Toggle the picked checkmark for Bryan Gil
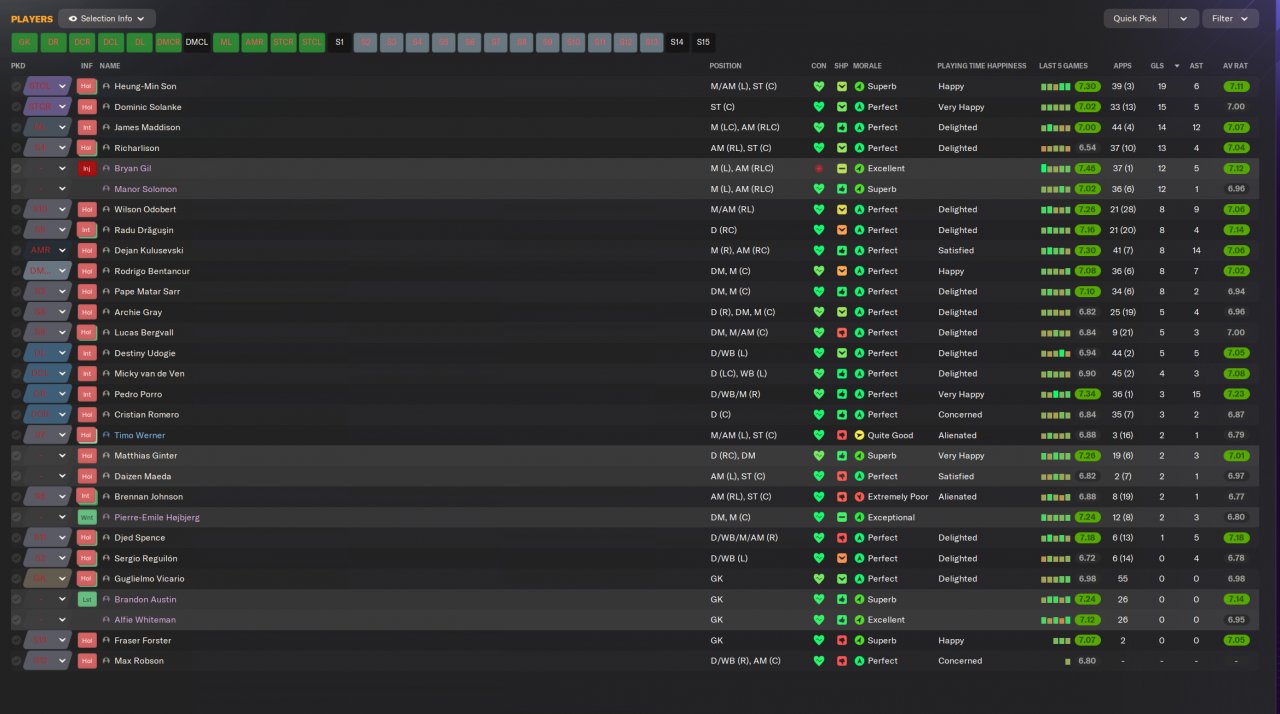The height and width of the screenshot is (714, 1280). tap(16, 168)
